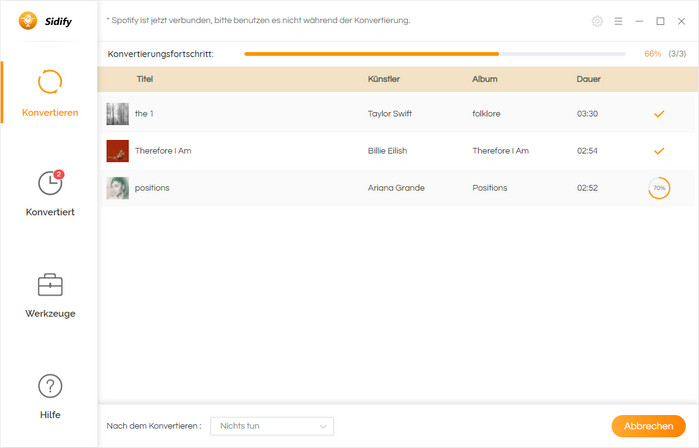
Task: Click the Therefore I Am cover thumbnail
Action: [118, 151]
